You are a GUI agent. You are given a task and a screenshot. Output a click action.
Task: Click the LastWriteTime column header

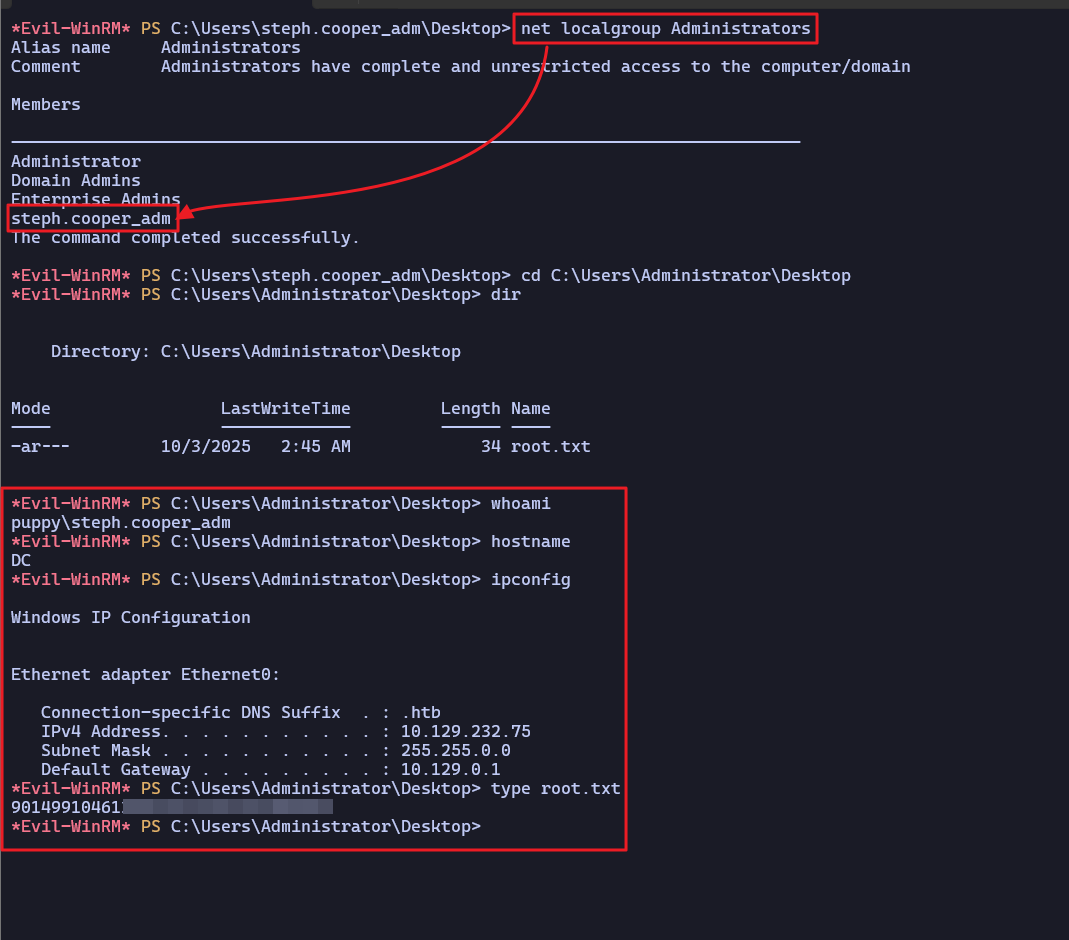285,408
